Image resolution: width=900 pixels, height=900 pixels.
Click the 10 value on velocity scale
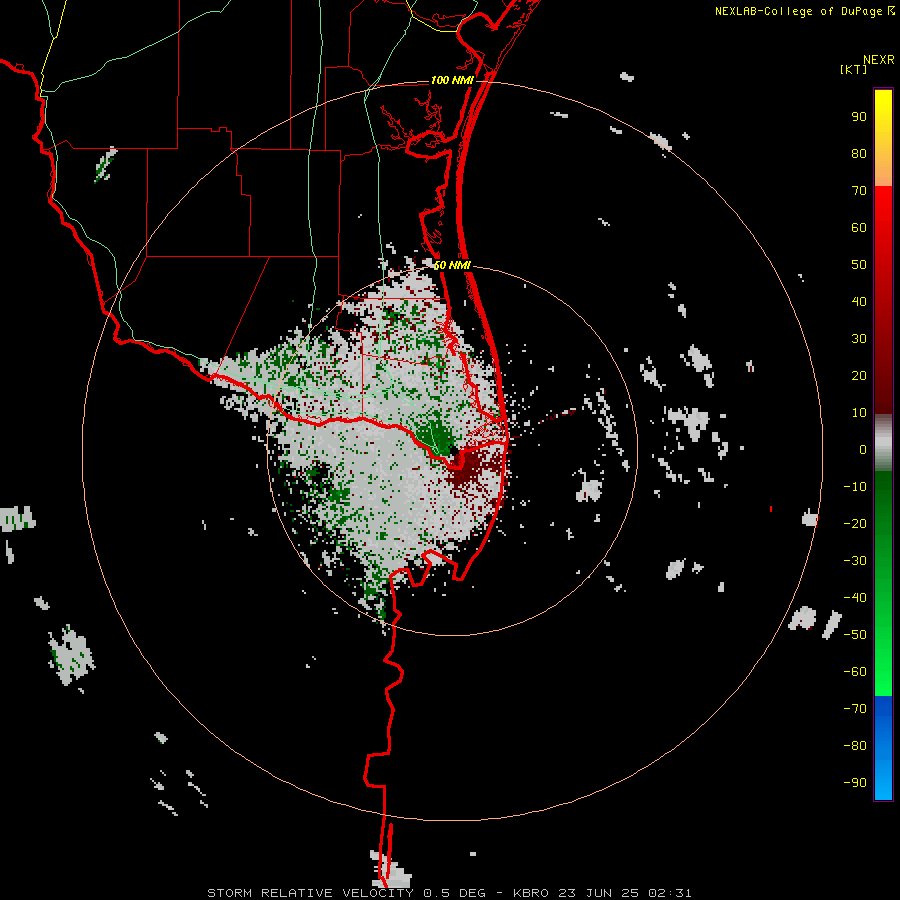point(859,413)
